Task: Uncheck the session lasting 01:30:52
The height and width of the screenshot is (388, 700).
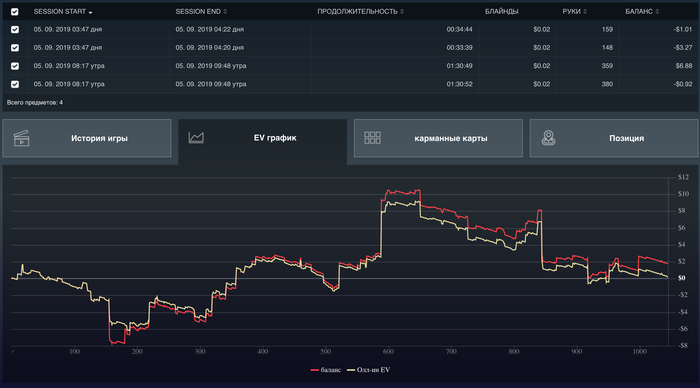Action: coord(15,84)
